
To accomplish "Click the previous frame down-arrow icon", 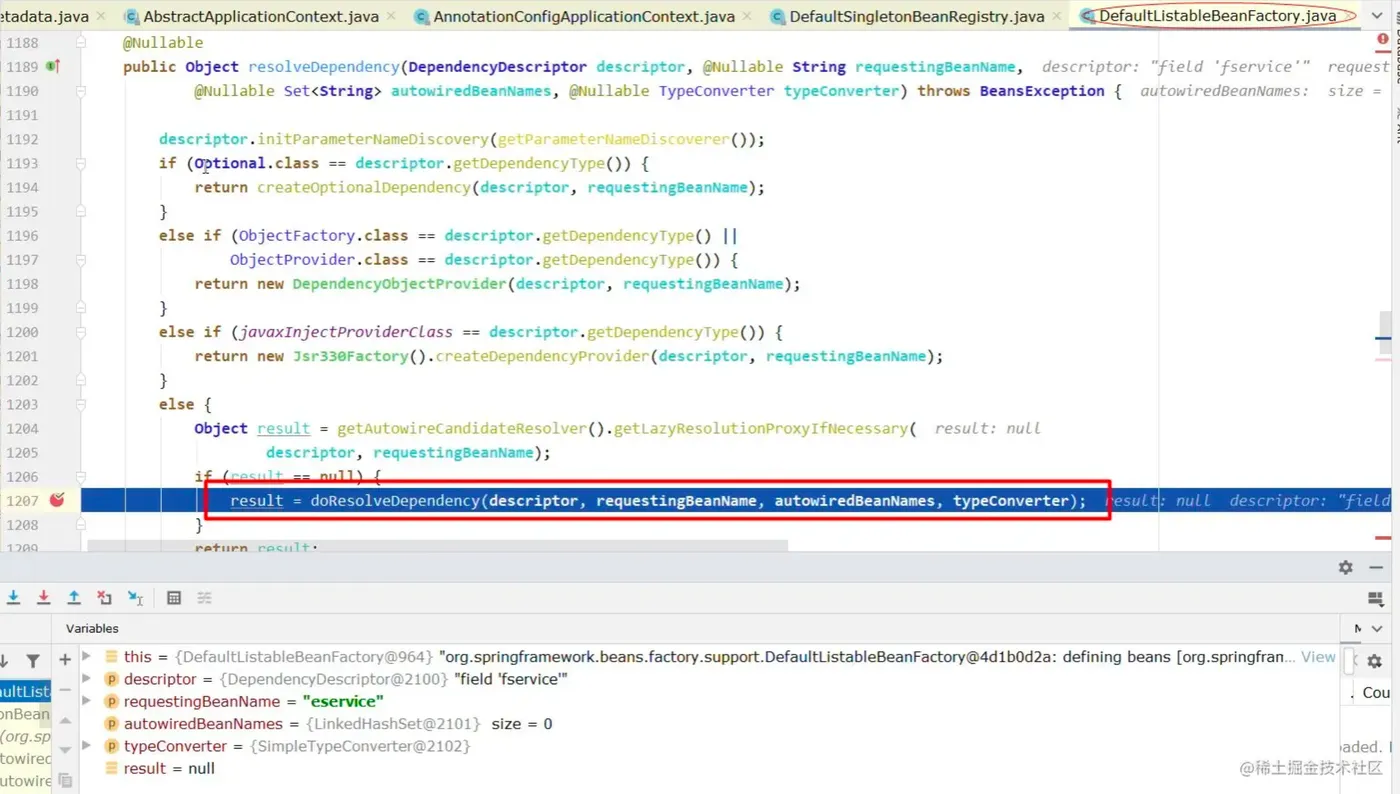I will [x=5, y=661].
